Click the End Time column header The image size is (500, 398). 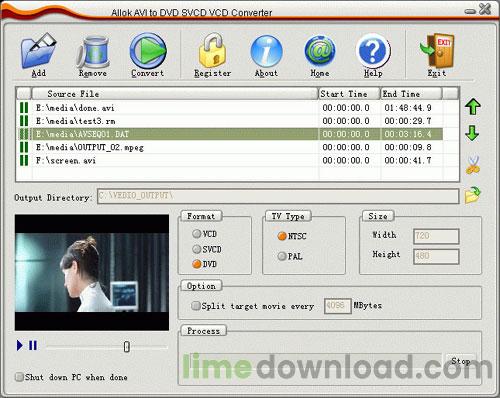[411, 94]
